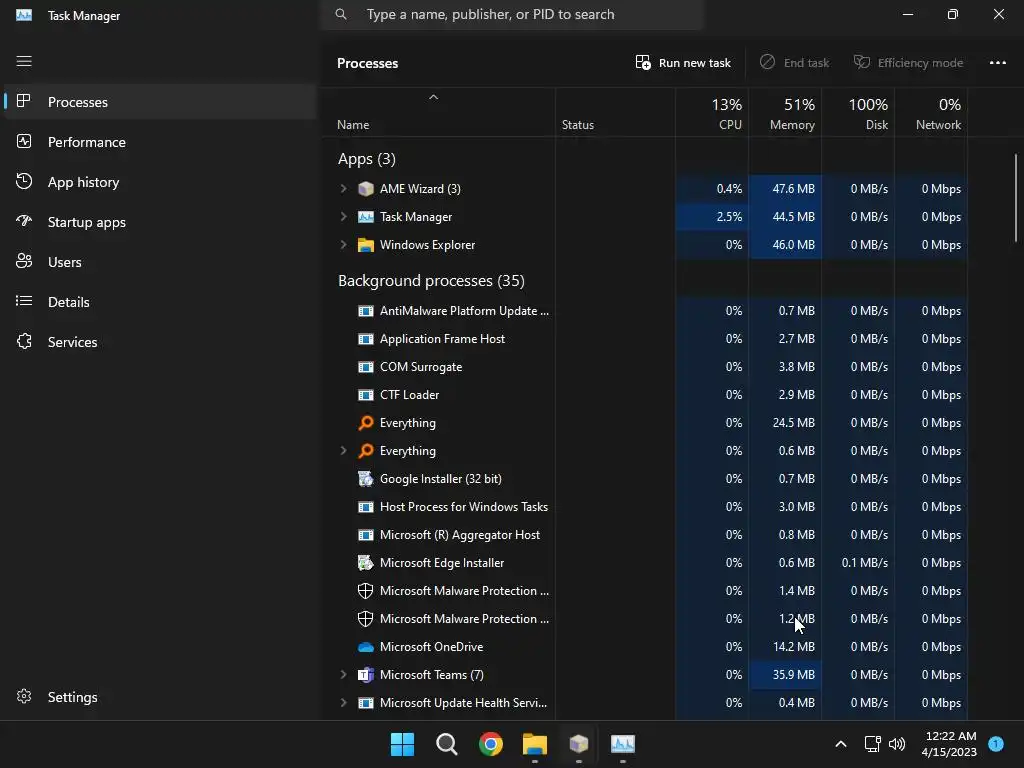Click the process list vertical scrollbar
This screenshot has height=768, width=1024.
1016,198
